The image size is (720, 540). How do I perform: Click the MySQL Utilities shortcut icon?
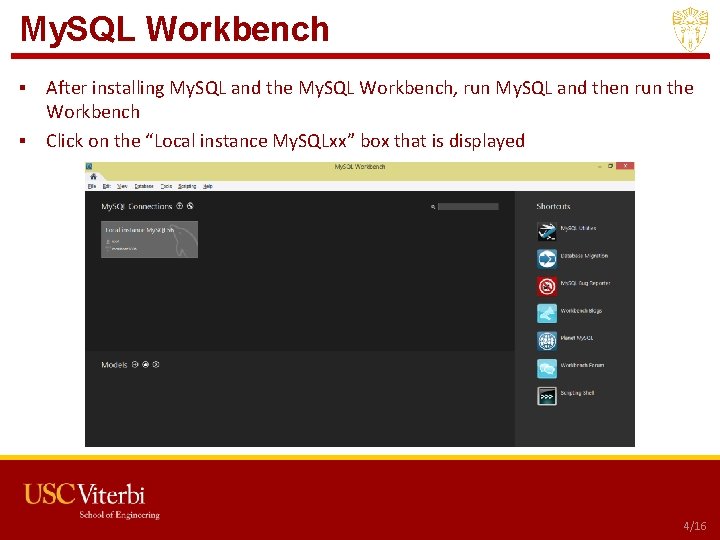(547, 231)
